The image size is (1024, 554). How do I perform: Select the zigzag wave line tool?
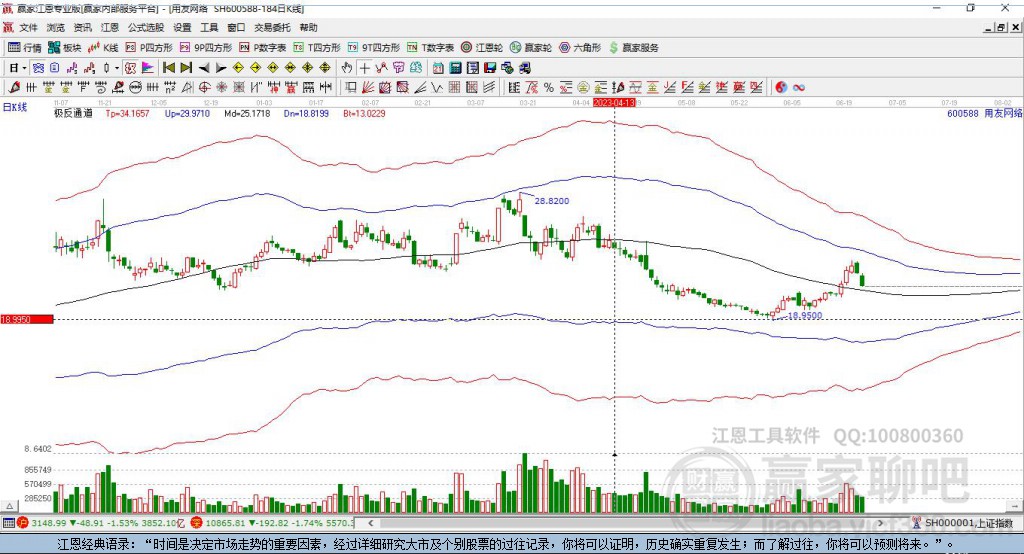pos(437,88)
